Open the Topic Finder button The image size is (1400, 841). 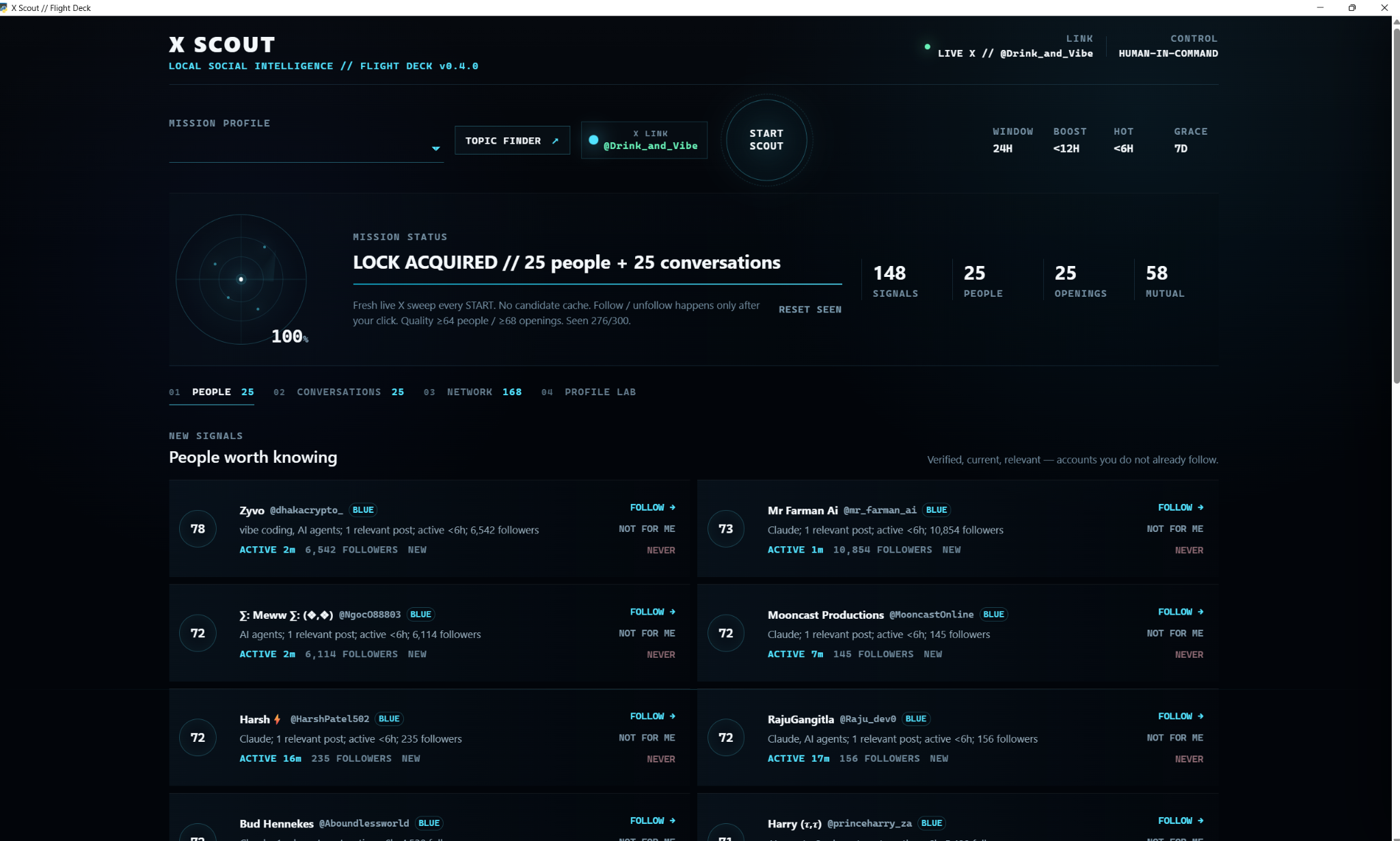tap(512, 141)
